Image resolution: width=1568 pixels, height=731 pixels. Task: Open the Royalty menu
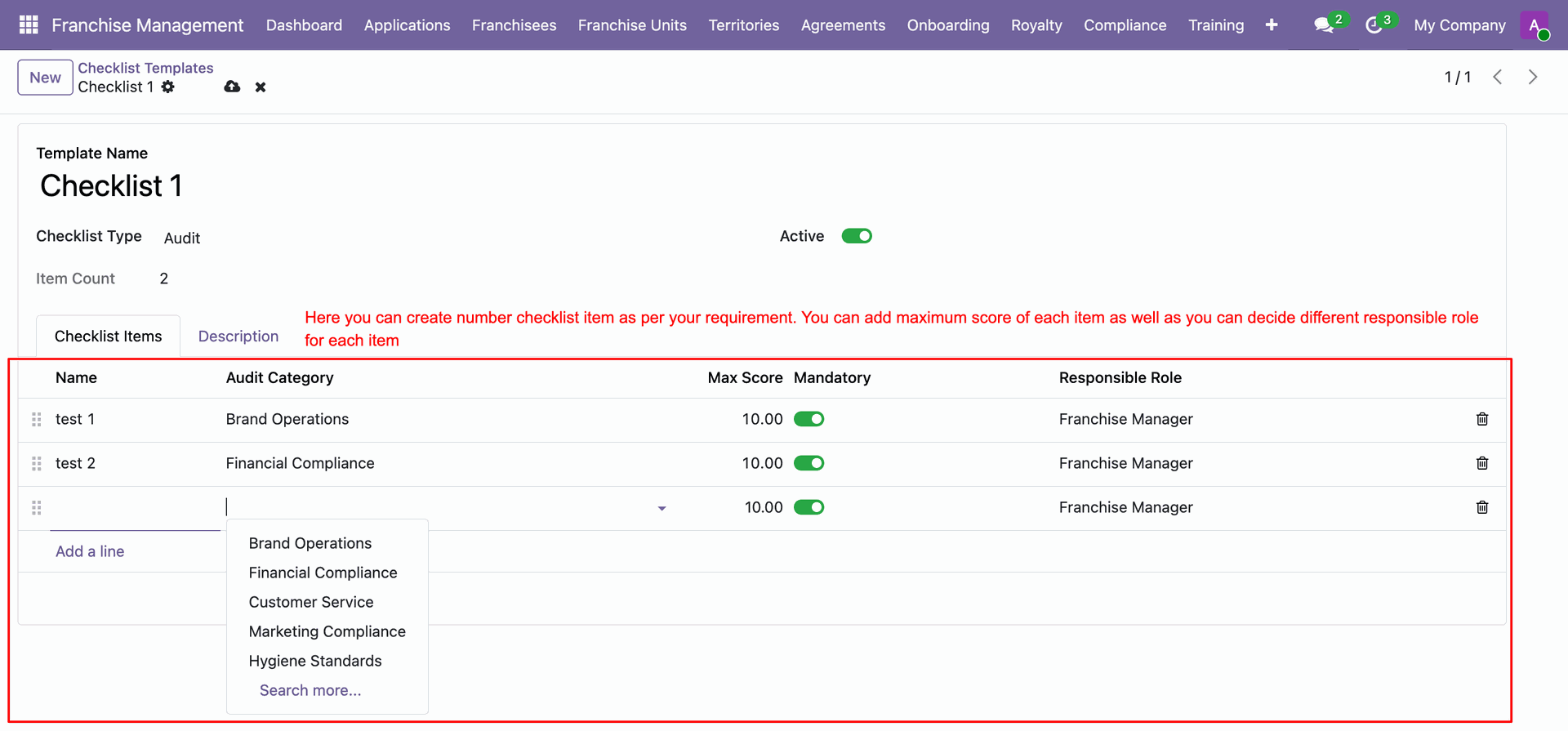[1036, 25]
